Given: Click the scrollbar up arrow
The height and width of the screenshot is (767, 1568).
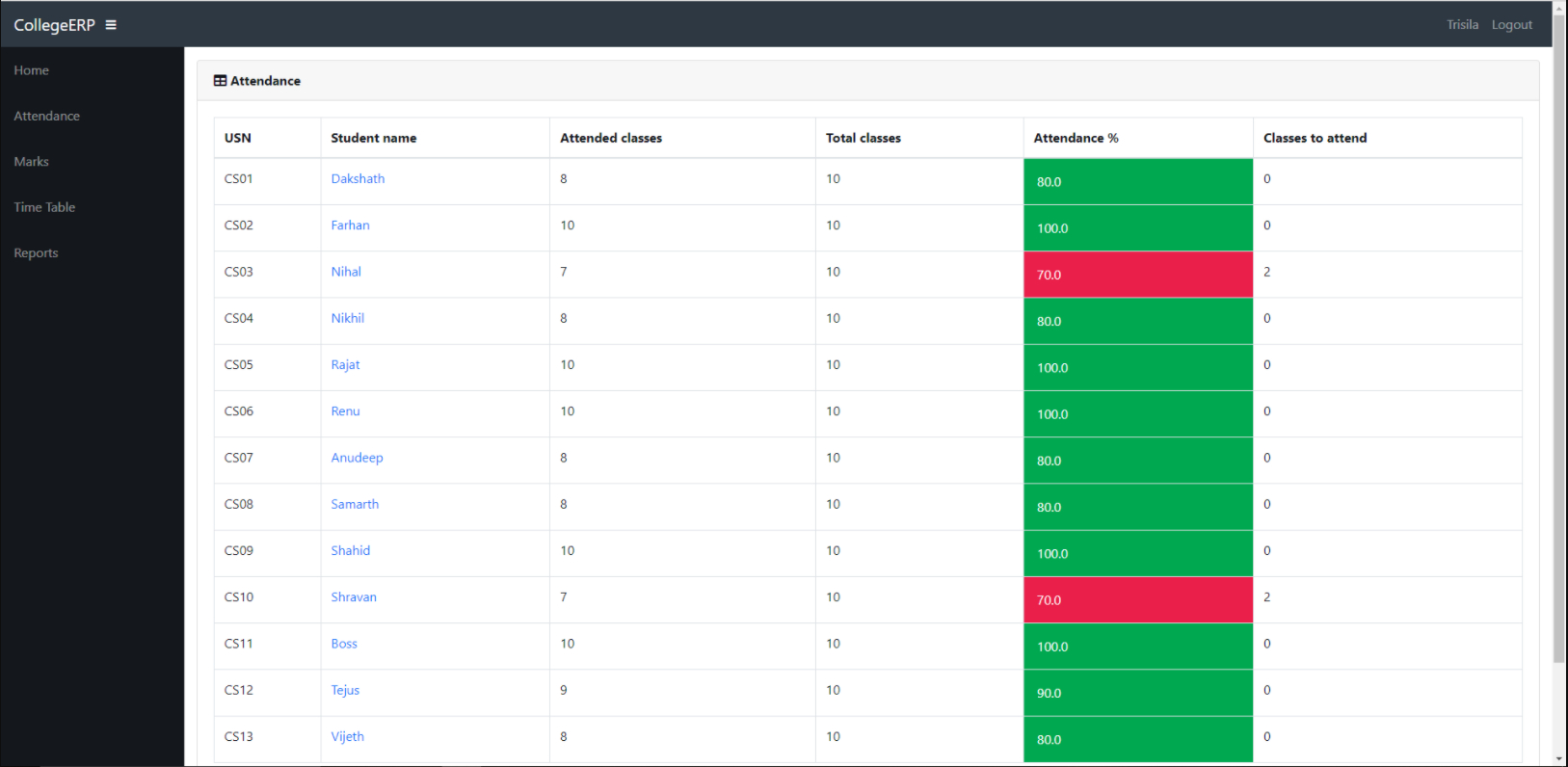Looking at the screenshot, I should click(x=1559, y=6).
